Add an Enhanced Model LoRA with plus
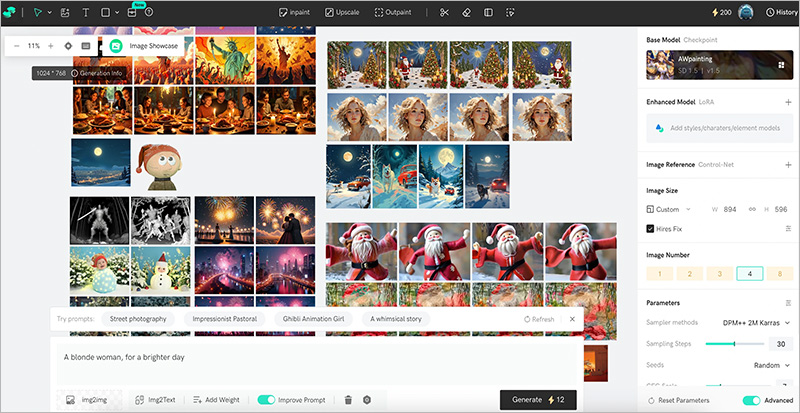This screenshot has height=413, width=800. click(788, 102)
